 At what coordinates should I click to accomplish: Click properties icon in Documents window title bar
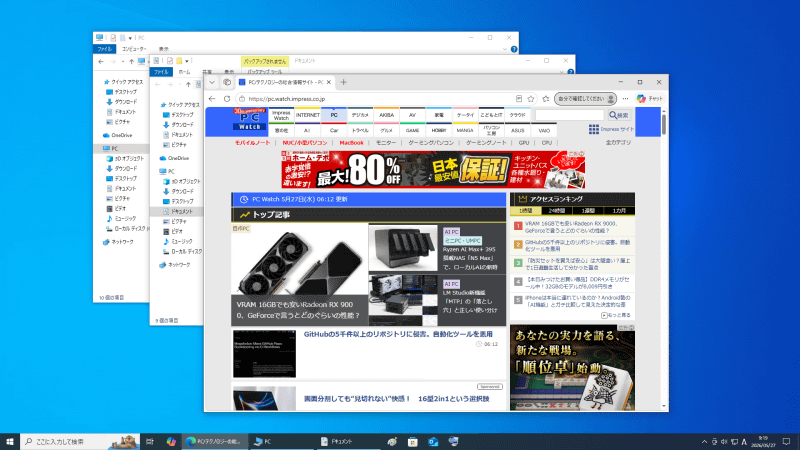coord(169,61)
